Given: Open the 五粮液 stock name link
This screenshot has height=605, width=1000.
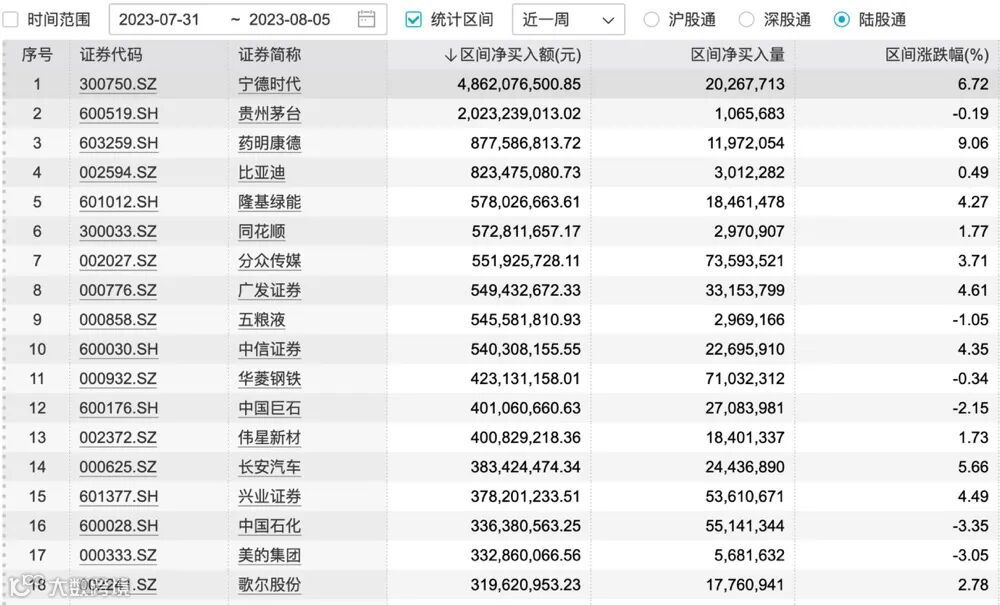Looking at the screenshot, I should [x=261, y=319].
